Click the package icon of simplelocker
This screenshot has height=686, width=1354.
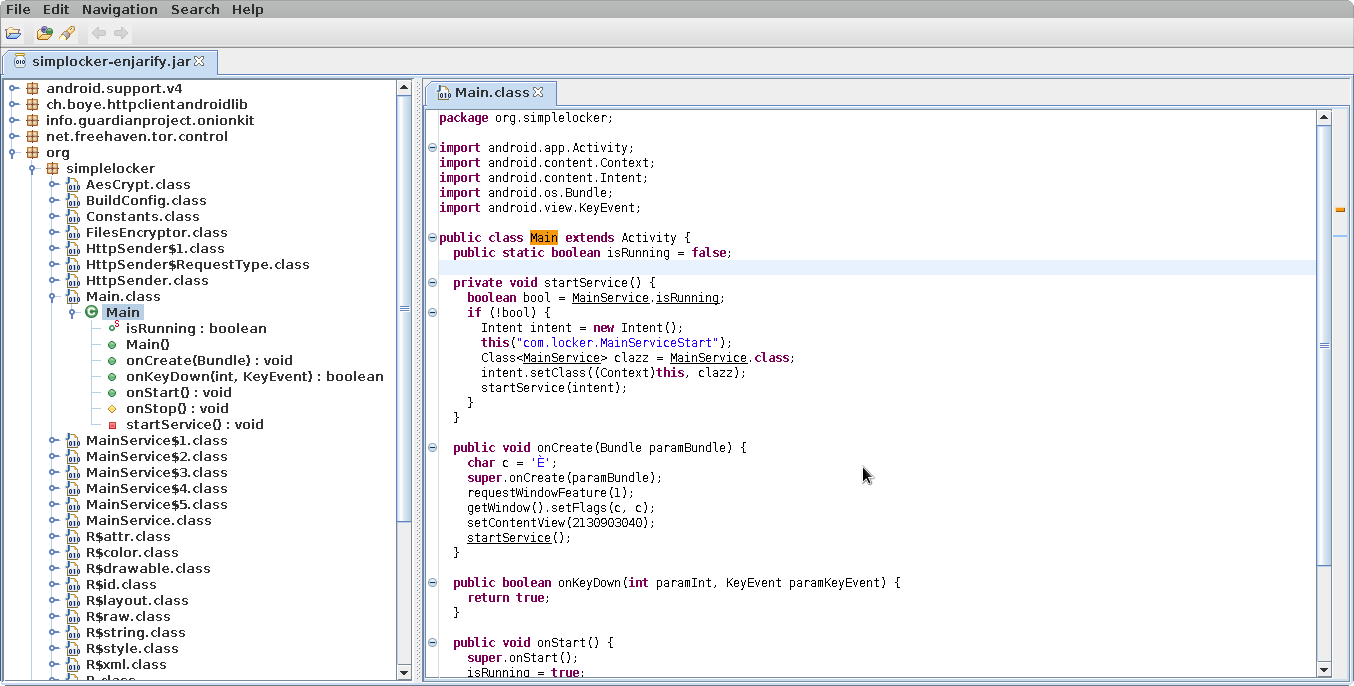click(52, 168)
